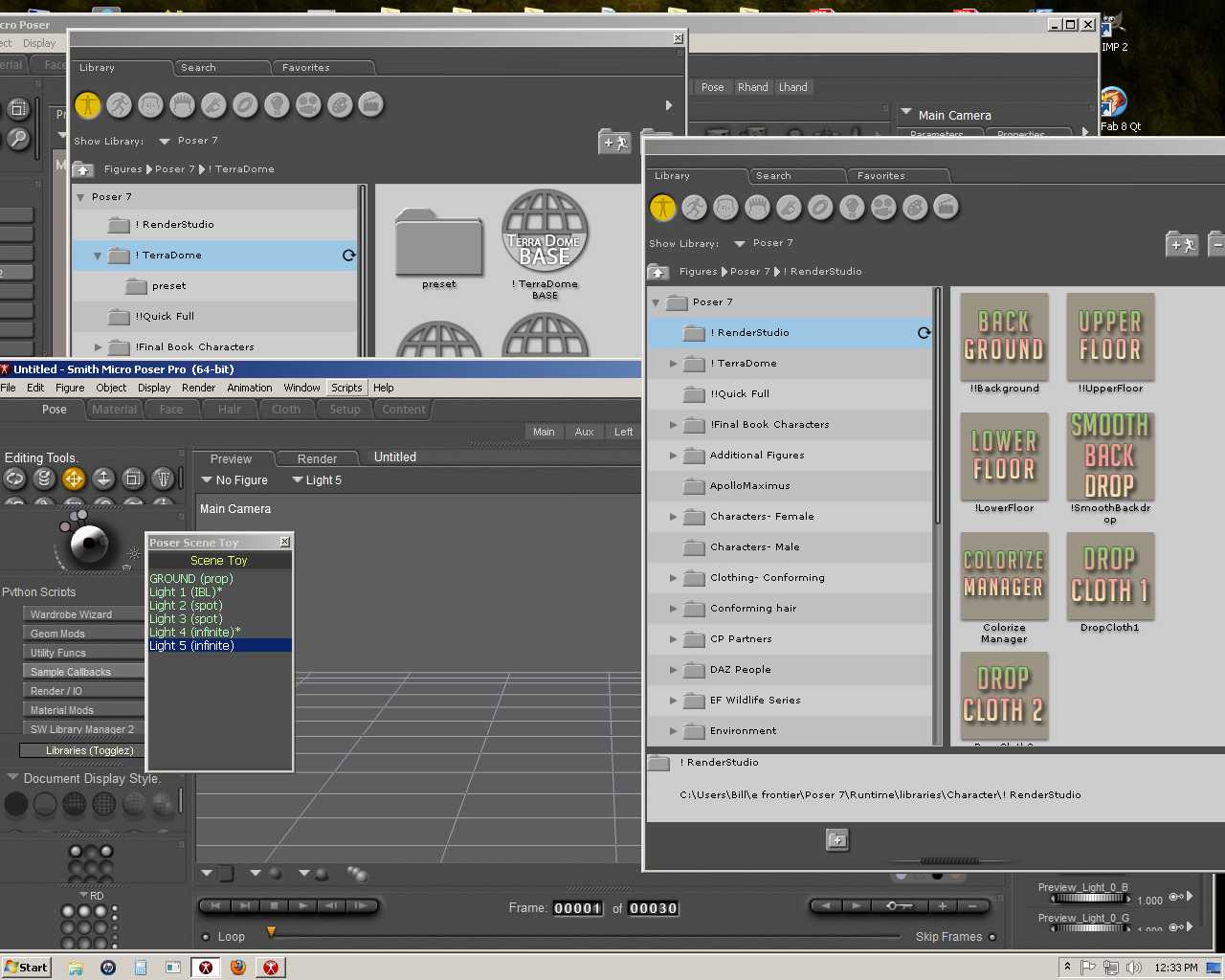Expand the Characters- Female folder
Image resolution: width=1225 pixels, height=980 pixels.
click(674, 517)
